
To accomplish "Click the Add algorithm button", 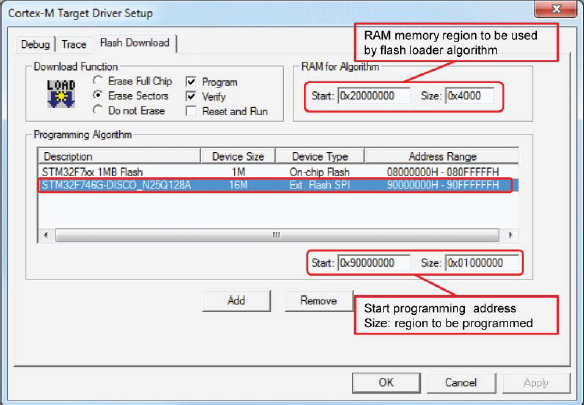I will coord(236,301).
